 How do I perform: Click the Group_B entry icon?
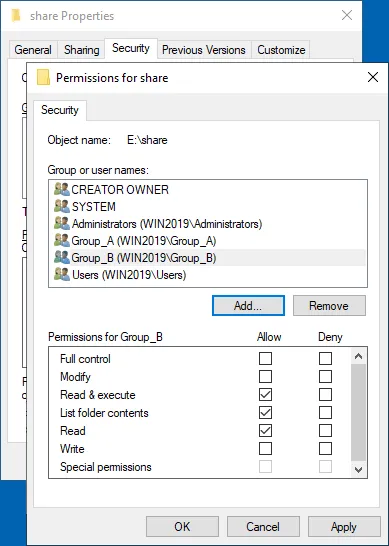(62, 258)
